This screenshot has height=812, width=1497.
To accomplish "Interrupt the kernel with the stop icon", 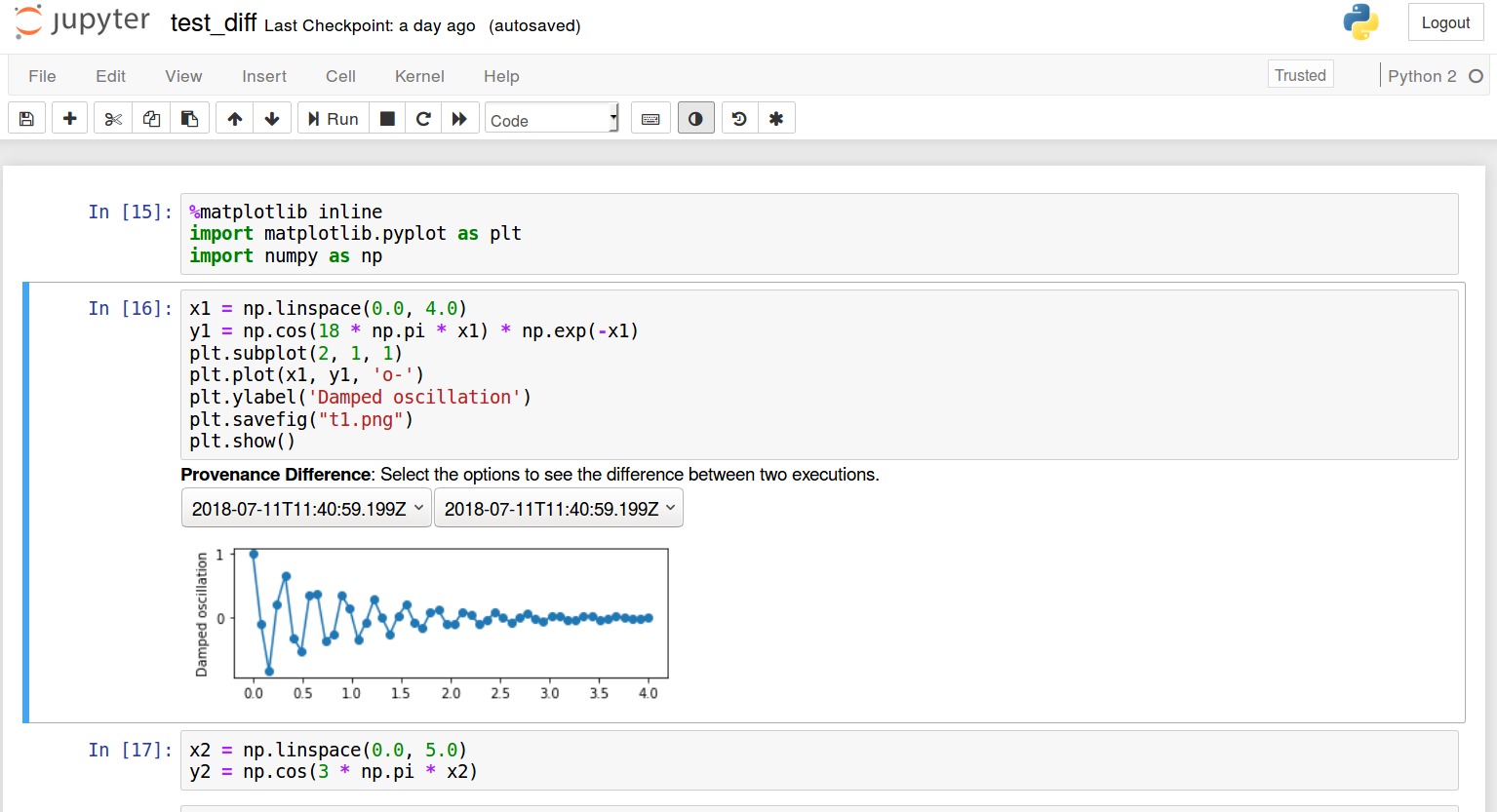I will click(387, 119).
